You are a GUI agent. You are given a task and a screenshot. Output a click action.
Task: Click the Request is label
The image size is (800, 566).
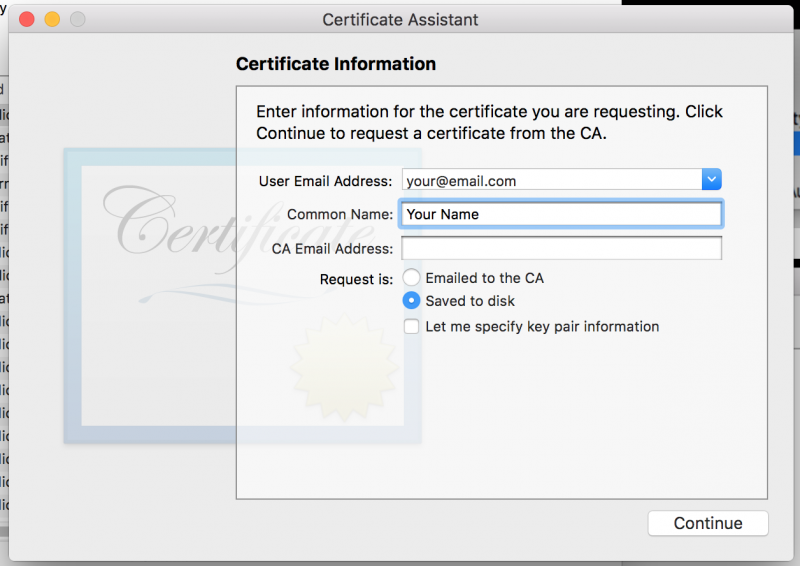point(356,280)
